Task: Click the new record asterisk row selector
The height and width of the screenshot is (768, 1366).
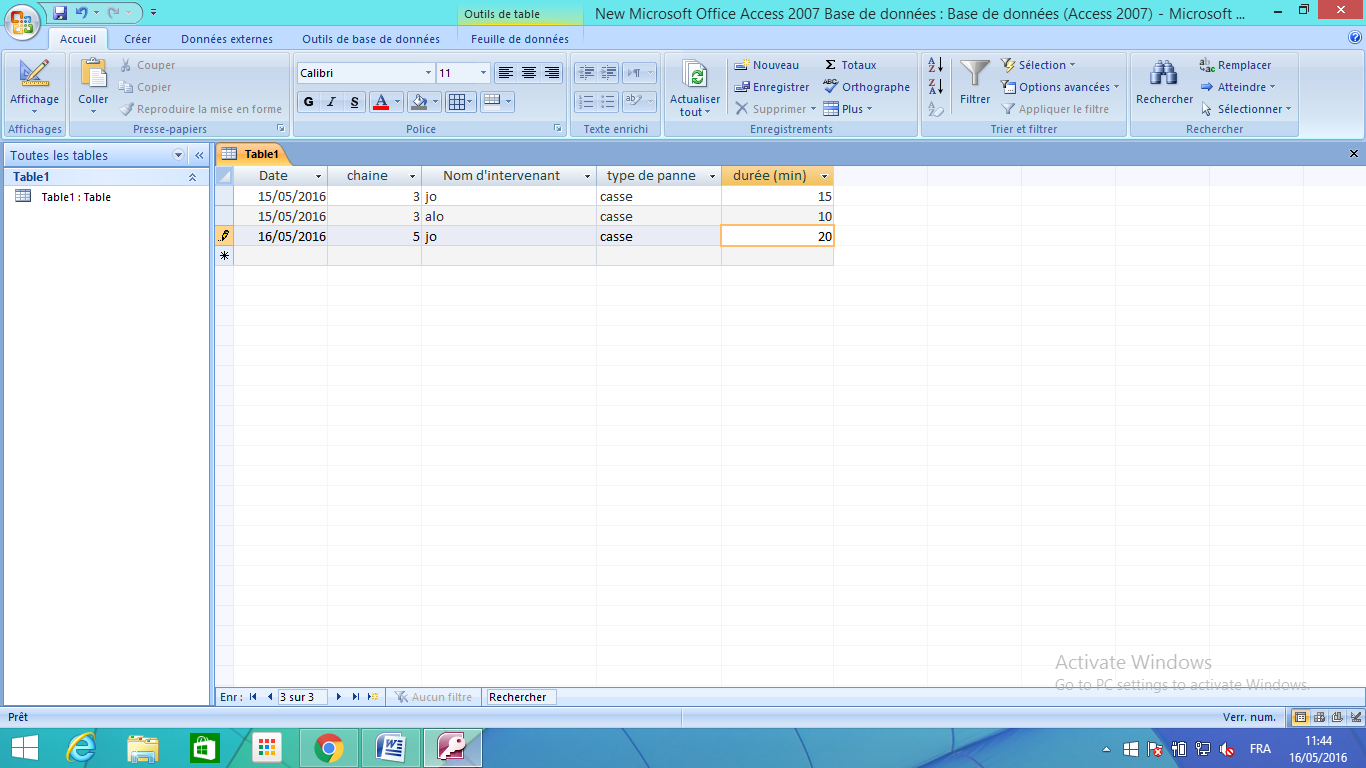Action: [x=224, y=256]
